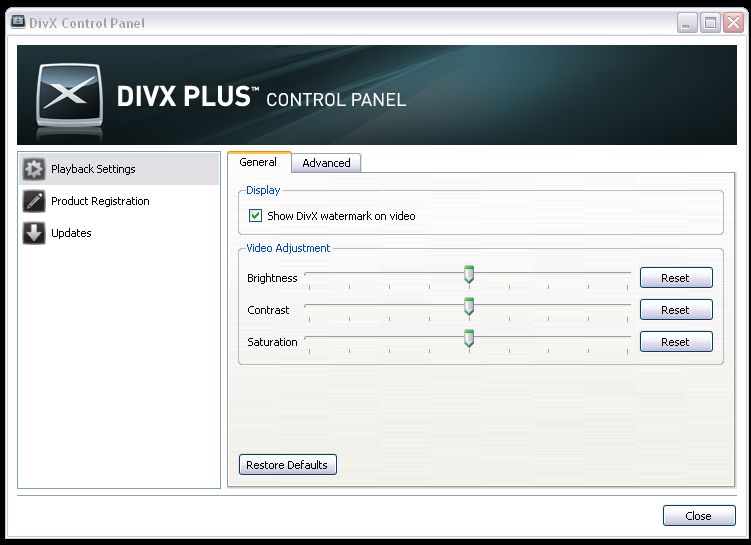This screenshot has height=545, width=751.
Task: Click the Saturation label
Action: point(272,342)
